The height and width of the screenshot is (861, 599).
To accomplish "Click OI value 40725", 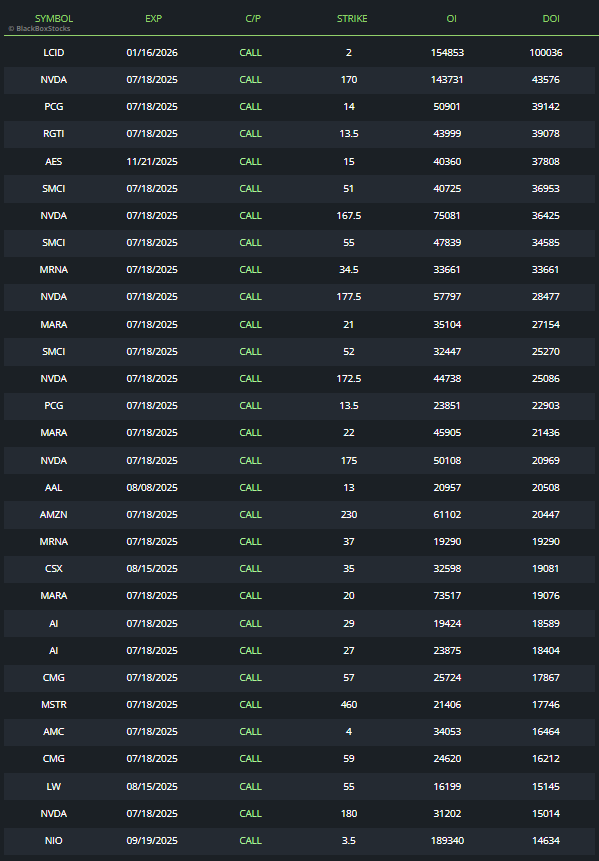I will click(x=447, y=188).
